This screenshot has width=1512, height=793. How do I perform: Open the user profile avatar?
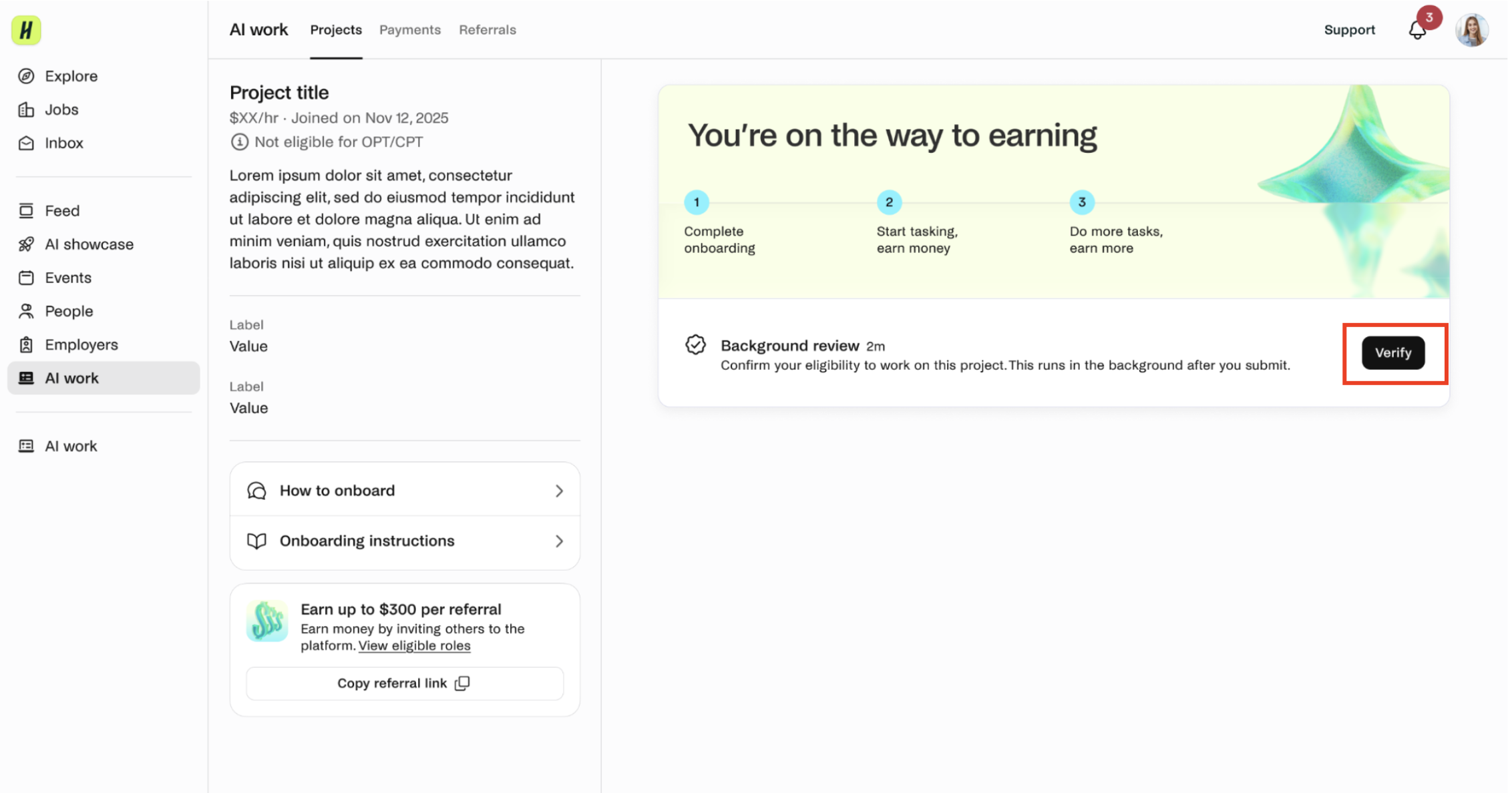pyautogui.click(x=1472, y=30)
